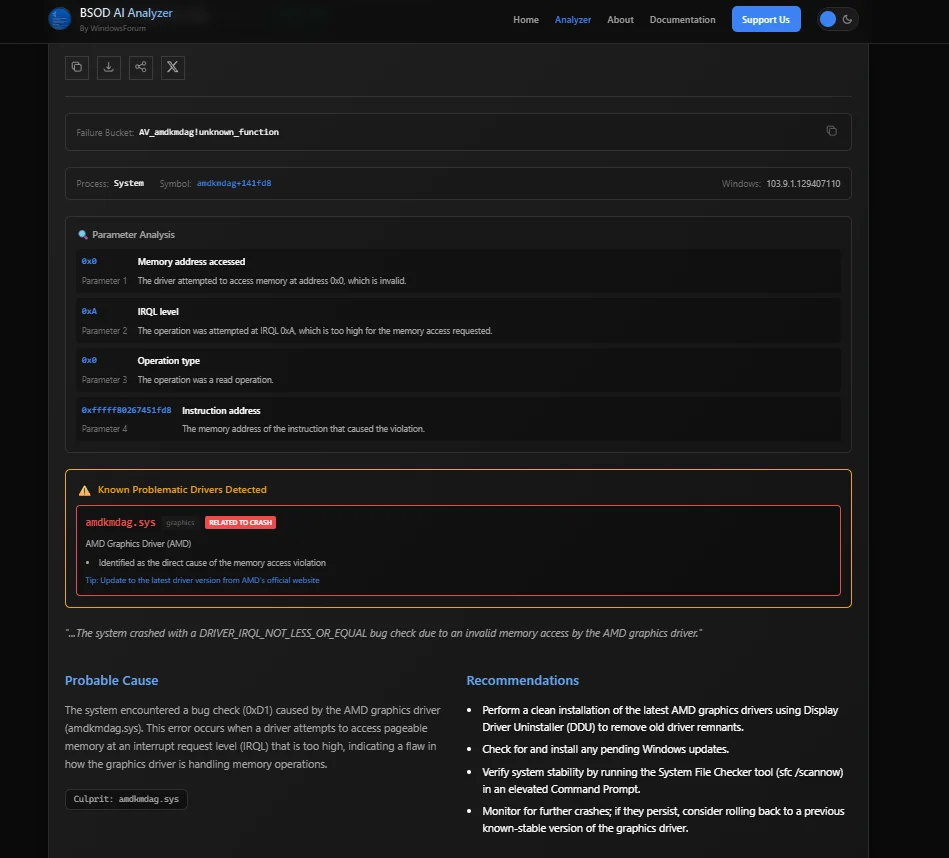Click the RELATED TO CRASH badge
Viewport: 949px width, 858px height.
[240, 522]
